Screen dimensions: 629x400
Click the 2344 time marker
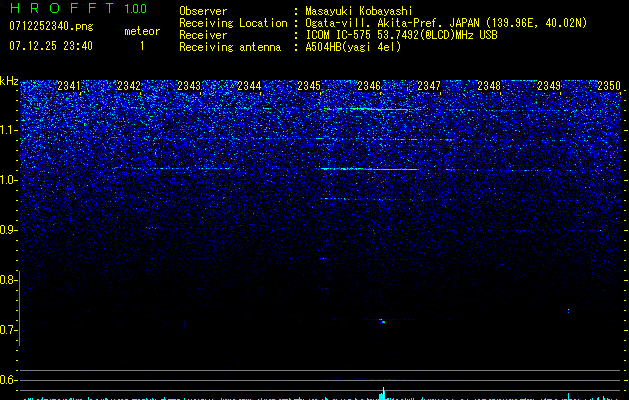249,86
